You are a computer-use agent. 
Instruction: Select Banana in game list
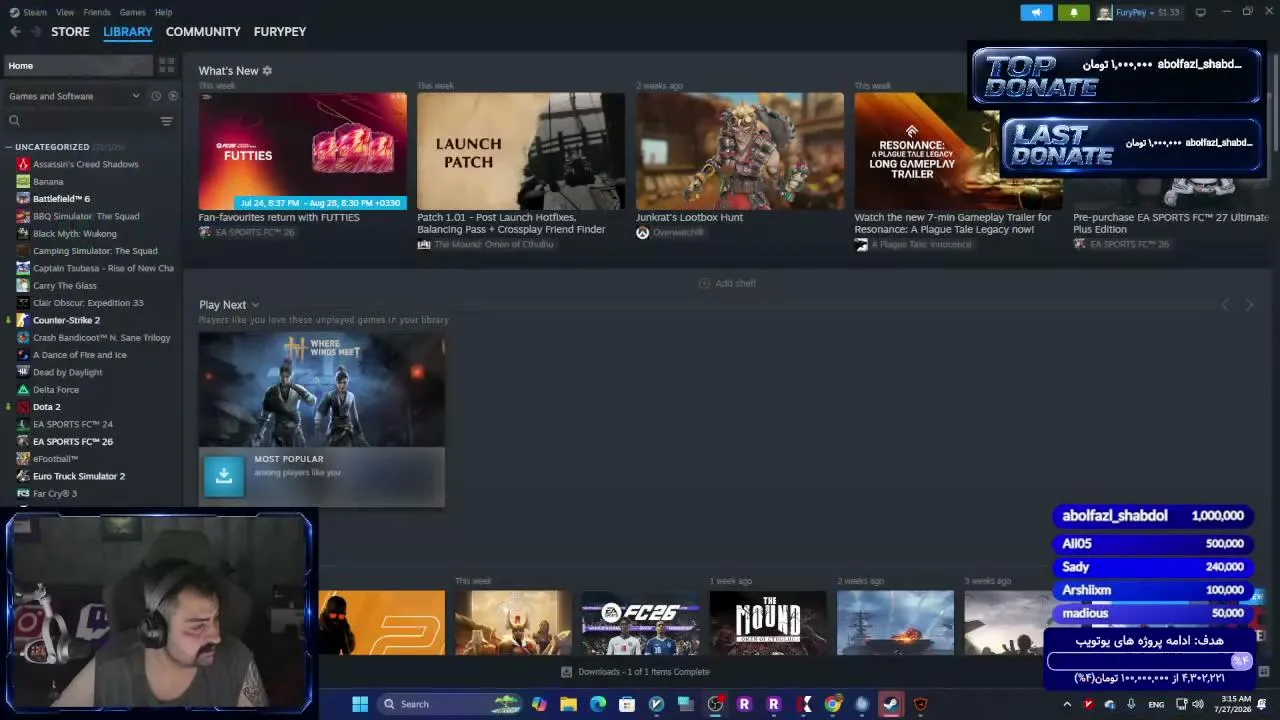click(x=48, y=182)
